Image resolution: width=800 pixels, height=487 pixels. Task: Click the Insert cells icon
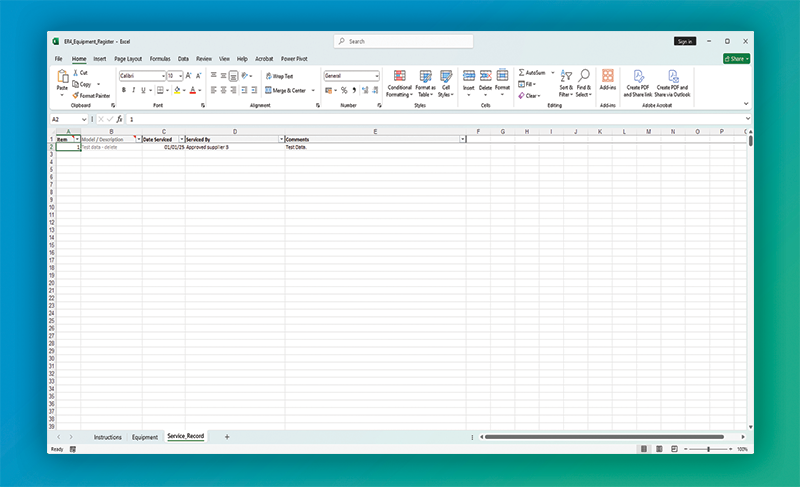468,75
